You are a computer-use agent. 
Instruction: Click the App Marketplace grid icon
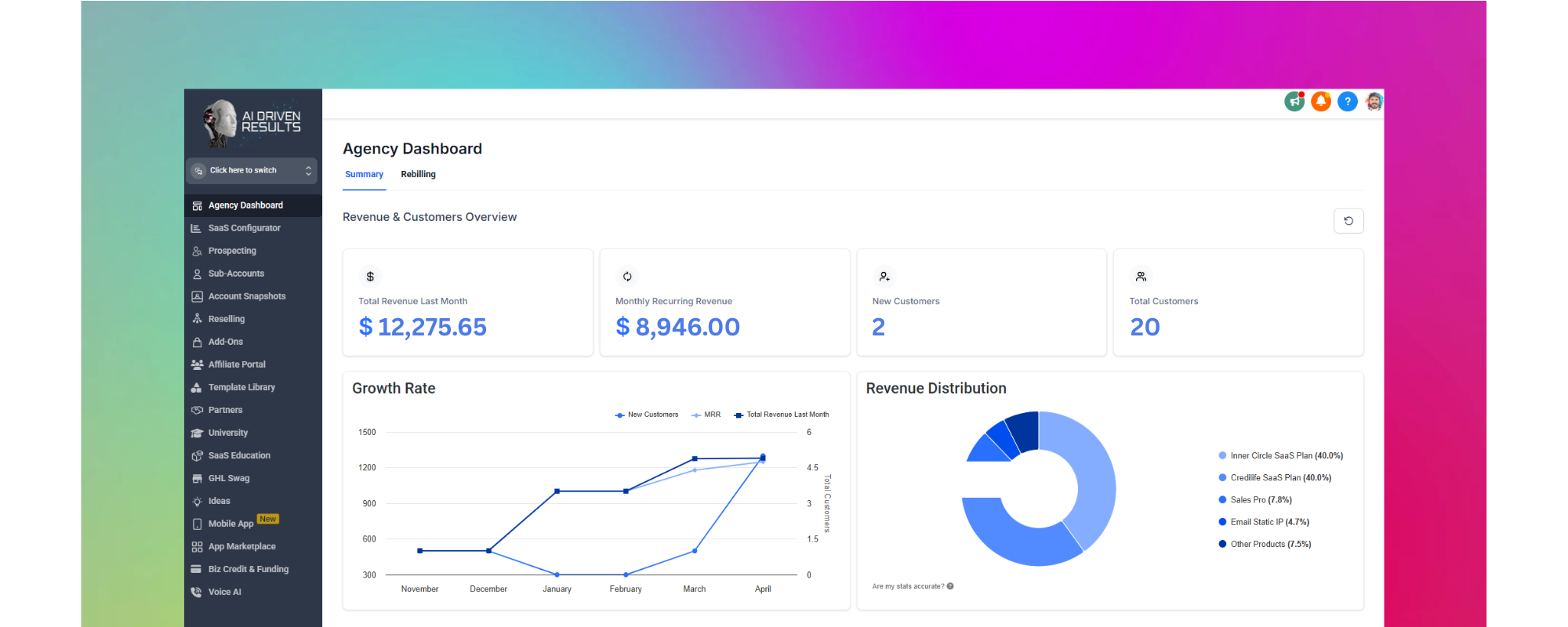point(198,546)
